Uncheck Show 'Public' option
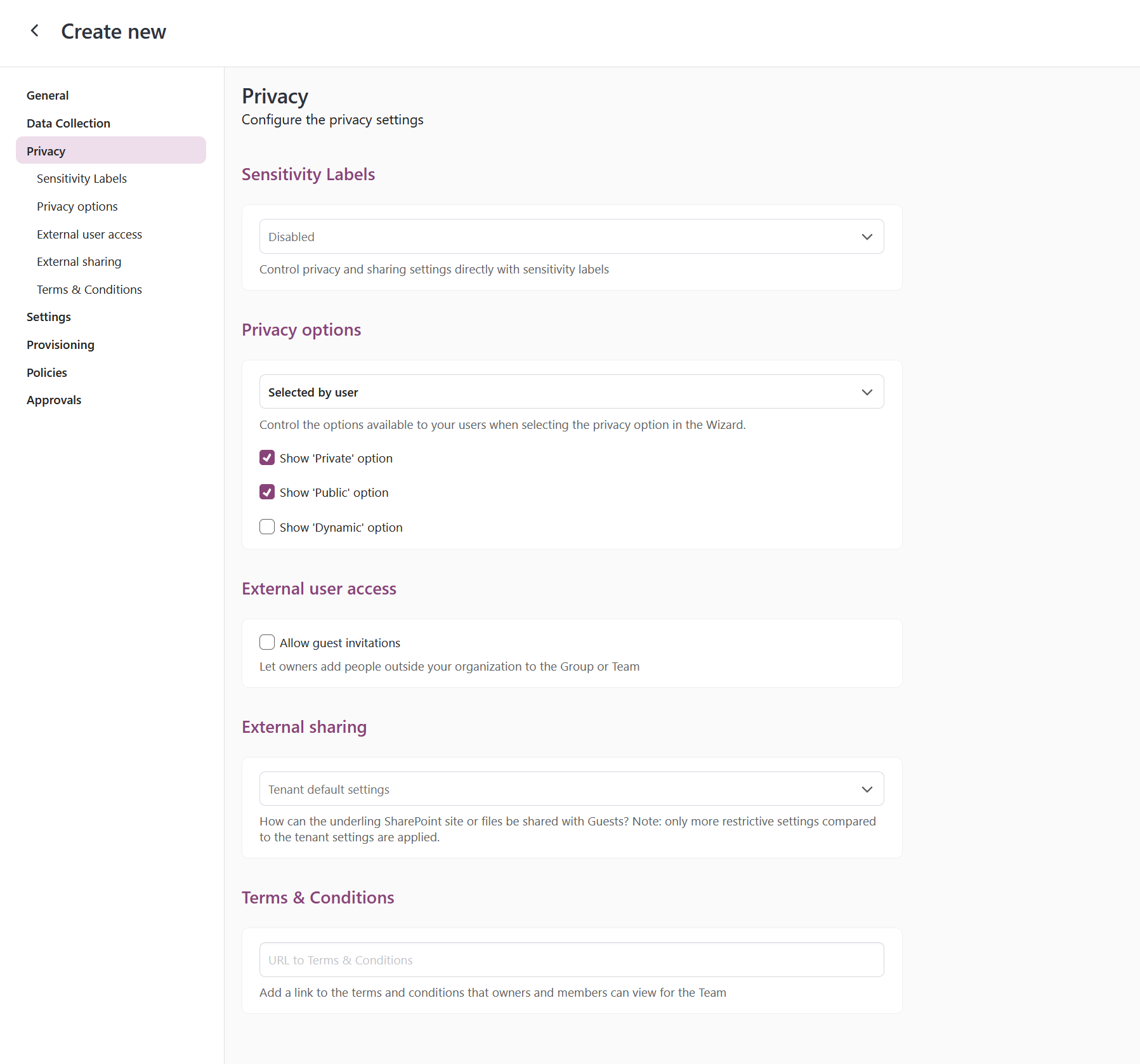1140x1064 pixels. tap(267, 492)
